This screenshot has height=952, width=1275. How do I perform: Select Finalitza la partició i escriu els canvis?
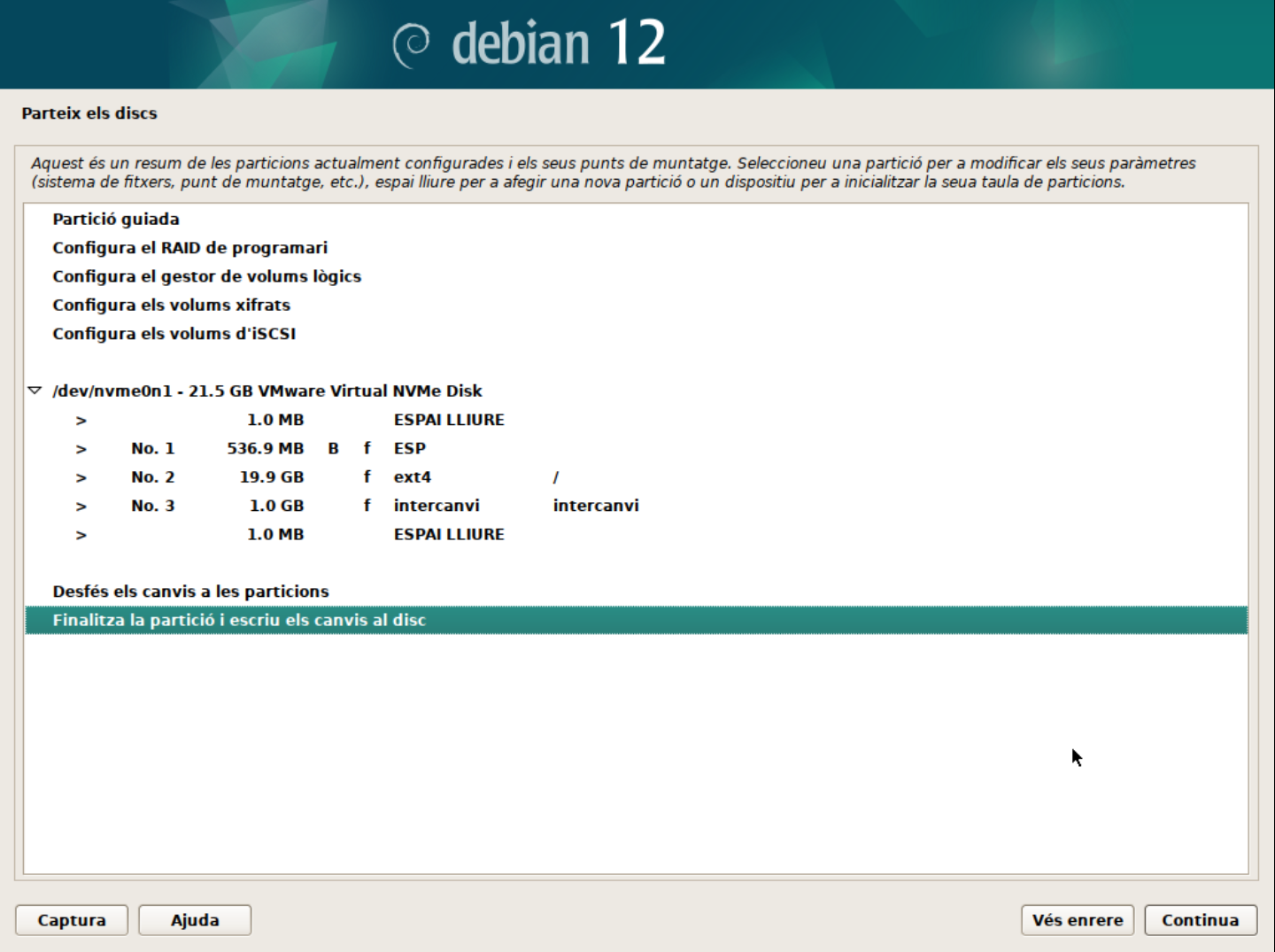click(x=636, y=620)
